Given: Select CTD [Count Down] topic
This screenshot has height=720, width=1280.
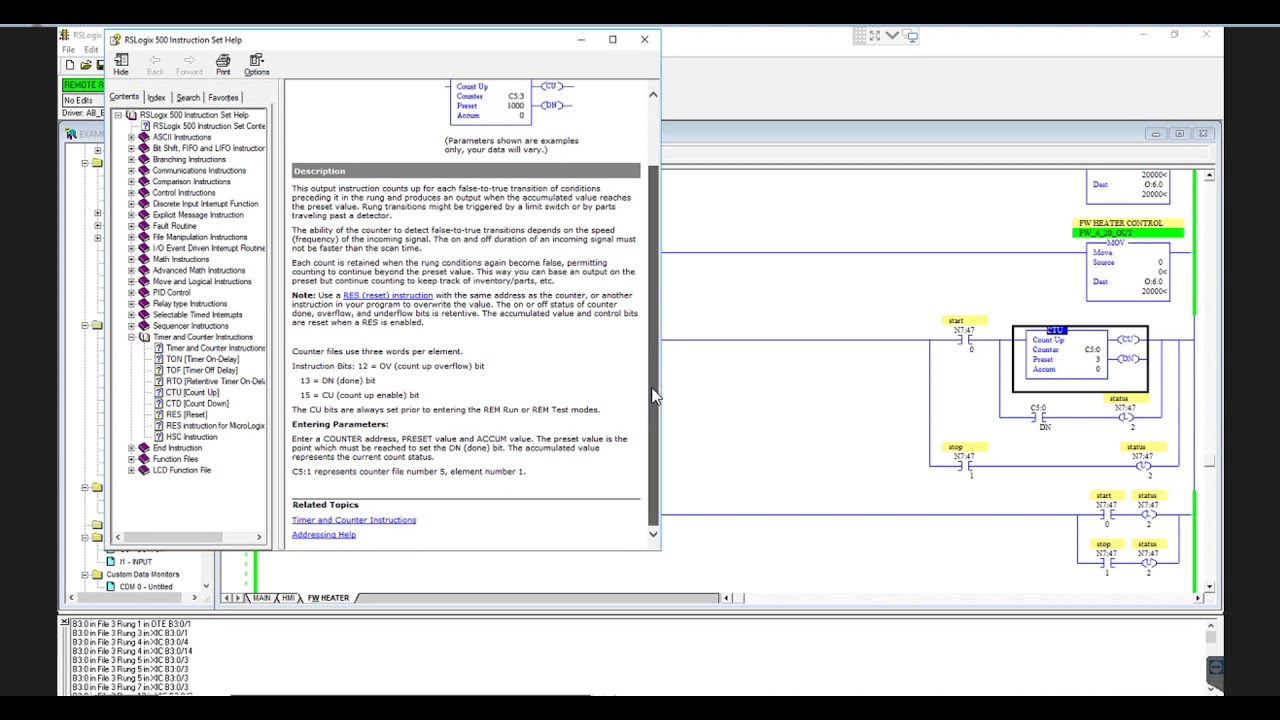Looking at the screenshot, I should click(x=197, y=404).
